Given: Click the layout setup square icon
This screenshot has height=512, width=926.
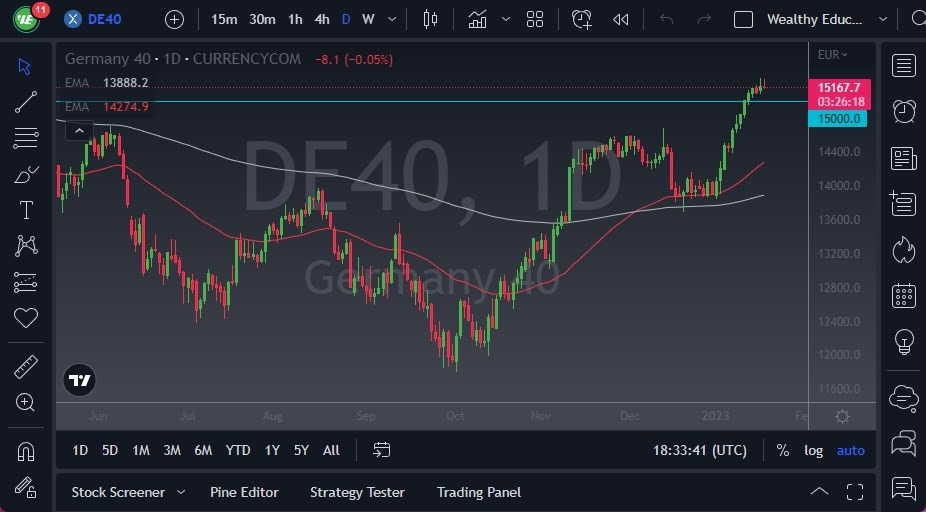Looking at the screenshot, I should [x=744, y=19].
